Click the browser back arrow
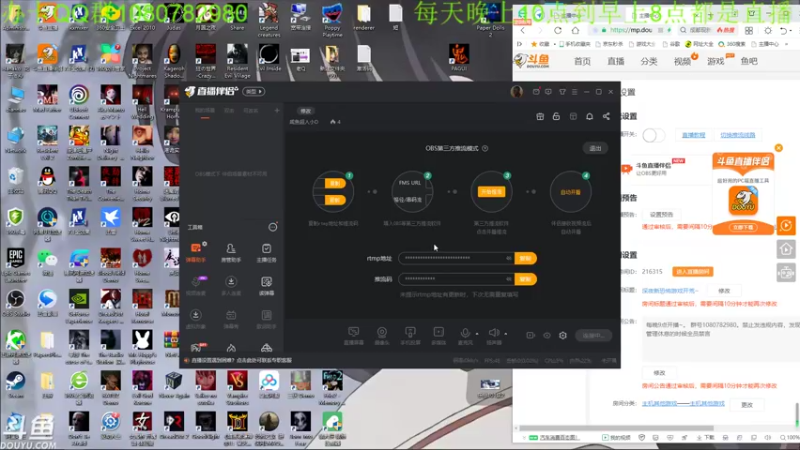The width and height of the screenshot is (800, 450). click(522, 31)
